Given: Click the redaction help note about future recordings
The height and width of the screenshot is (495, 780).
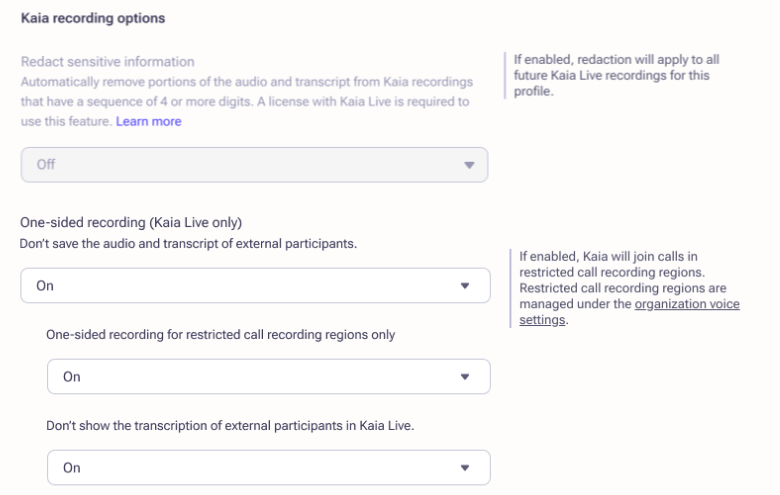Looking at the screenshot, I should tap(614, 76).
